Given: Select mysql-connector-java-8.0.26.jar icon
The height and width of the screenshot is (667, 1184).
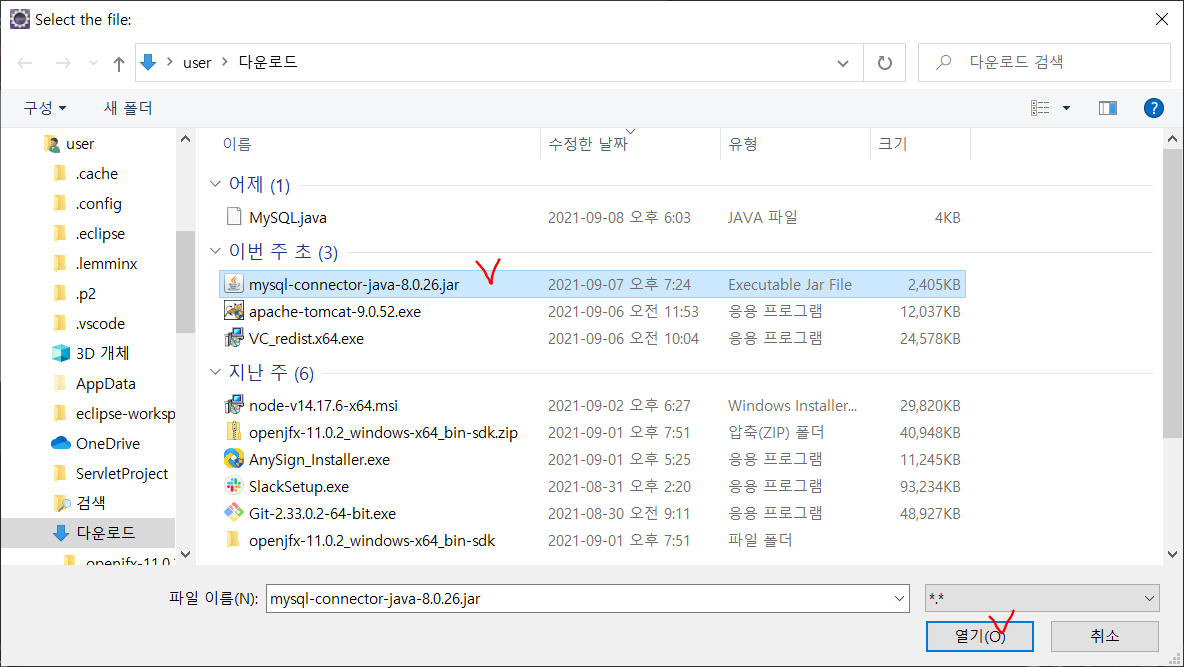Looking at the screenshot, I should 234,284.
